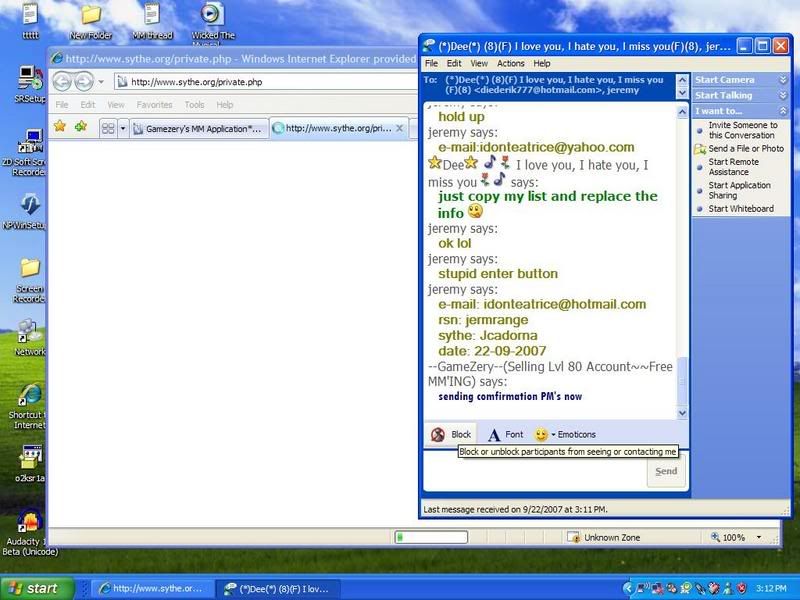Expand hidden system tray icons arrow
The width and height of the screenshot is (800, 600).
(627, 589)
